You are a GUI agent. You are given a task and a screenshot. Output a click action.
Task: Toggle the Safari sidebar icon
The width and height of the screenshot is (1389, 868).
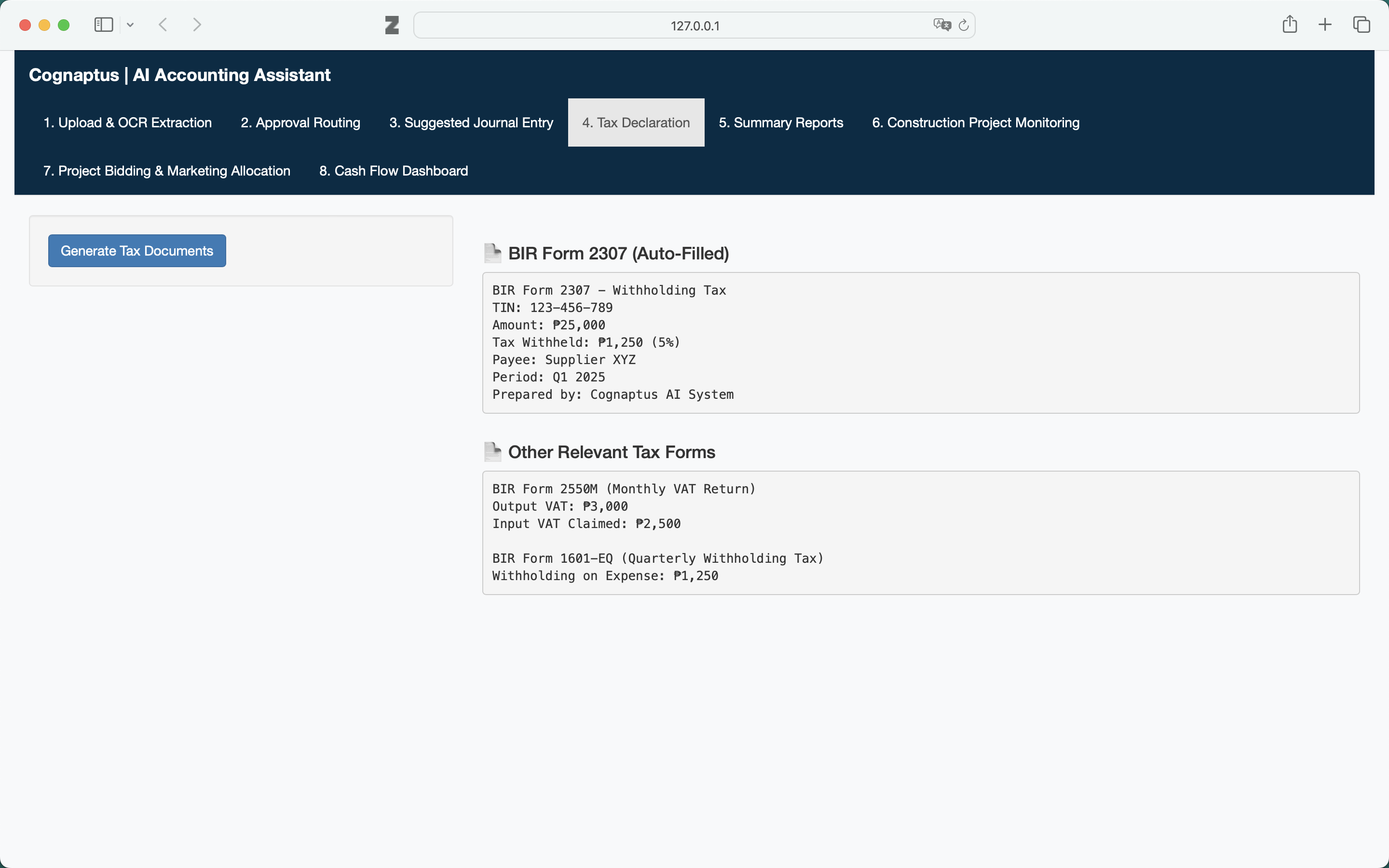(x=103, y=25)
